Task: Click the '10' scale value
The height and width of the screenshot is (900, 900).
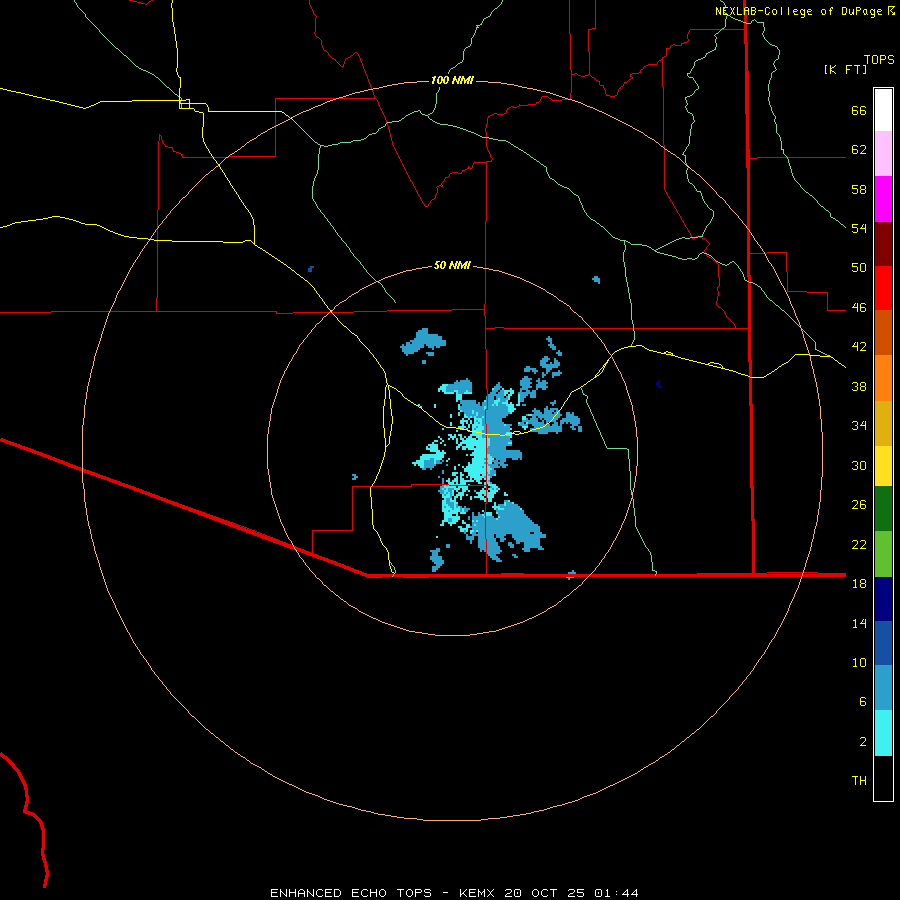Action: (x=859, y=662)
